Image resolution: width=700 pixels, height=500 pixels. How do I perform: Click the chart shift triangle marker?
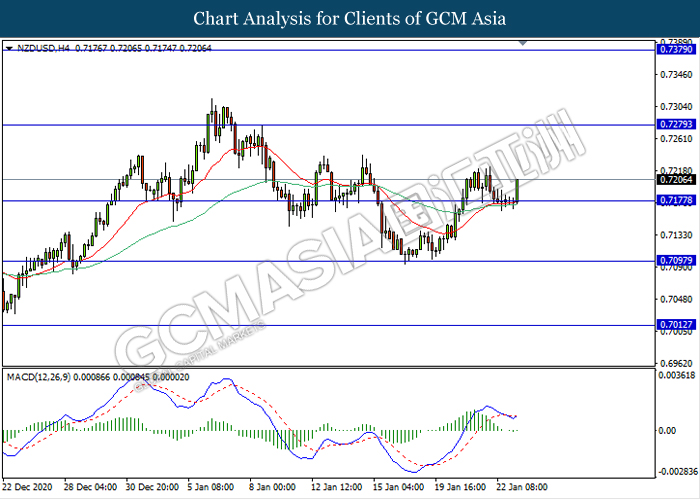(x=523, y=43)
